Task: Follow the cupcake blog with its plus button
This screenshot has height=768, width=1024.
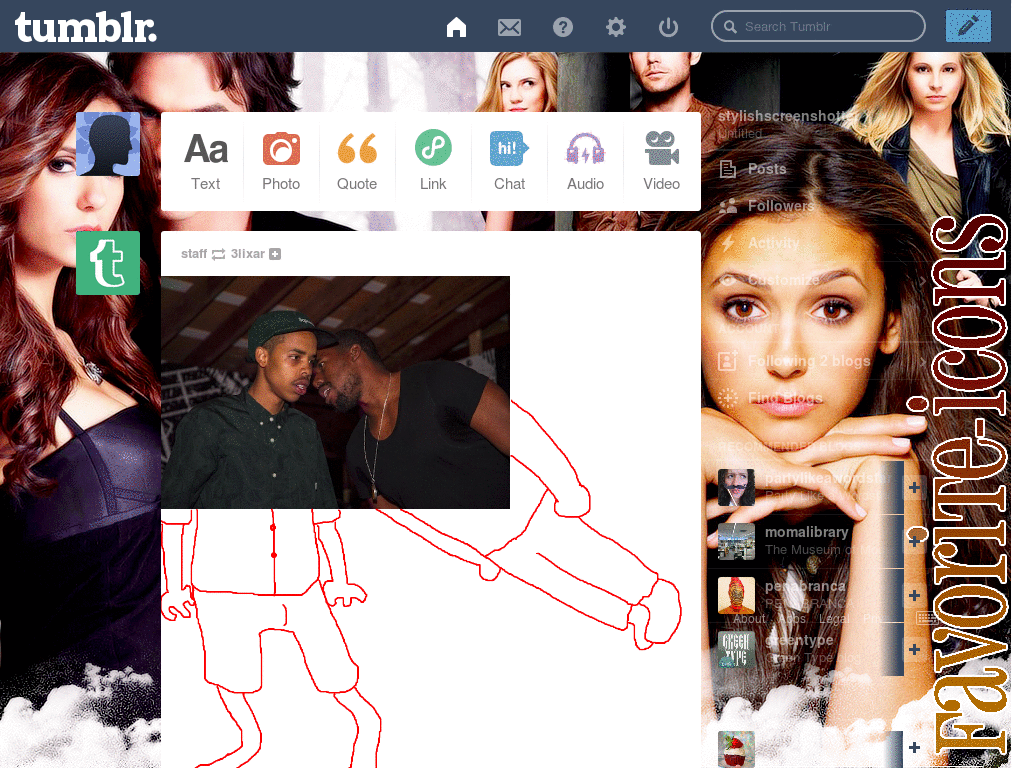Action: (x=914, y=747)
